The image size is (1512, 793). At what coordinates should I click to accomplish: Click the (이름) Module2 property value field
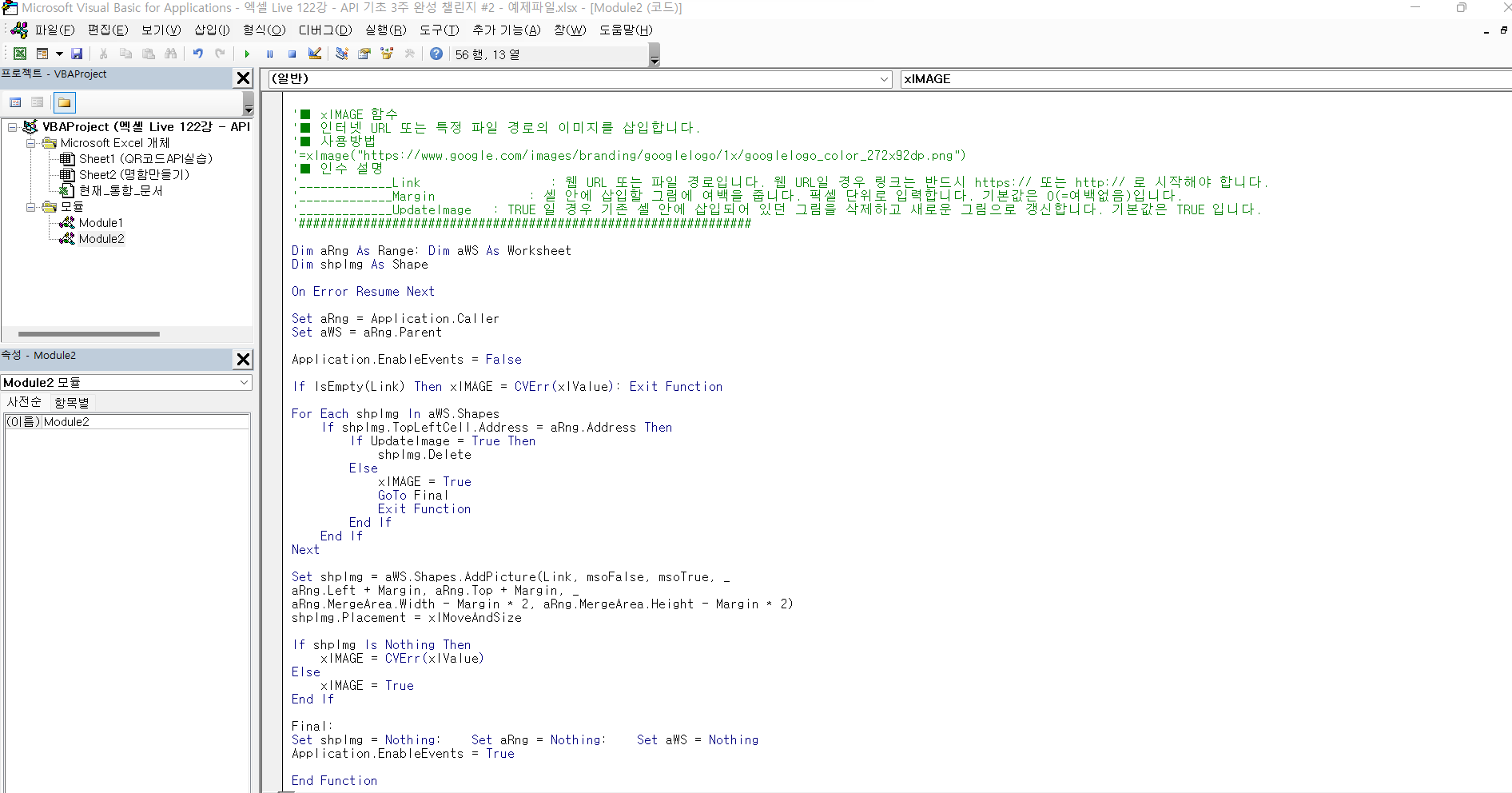coord(145,422)
